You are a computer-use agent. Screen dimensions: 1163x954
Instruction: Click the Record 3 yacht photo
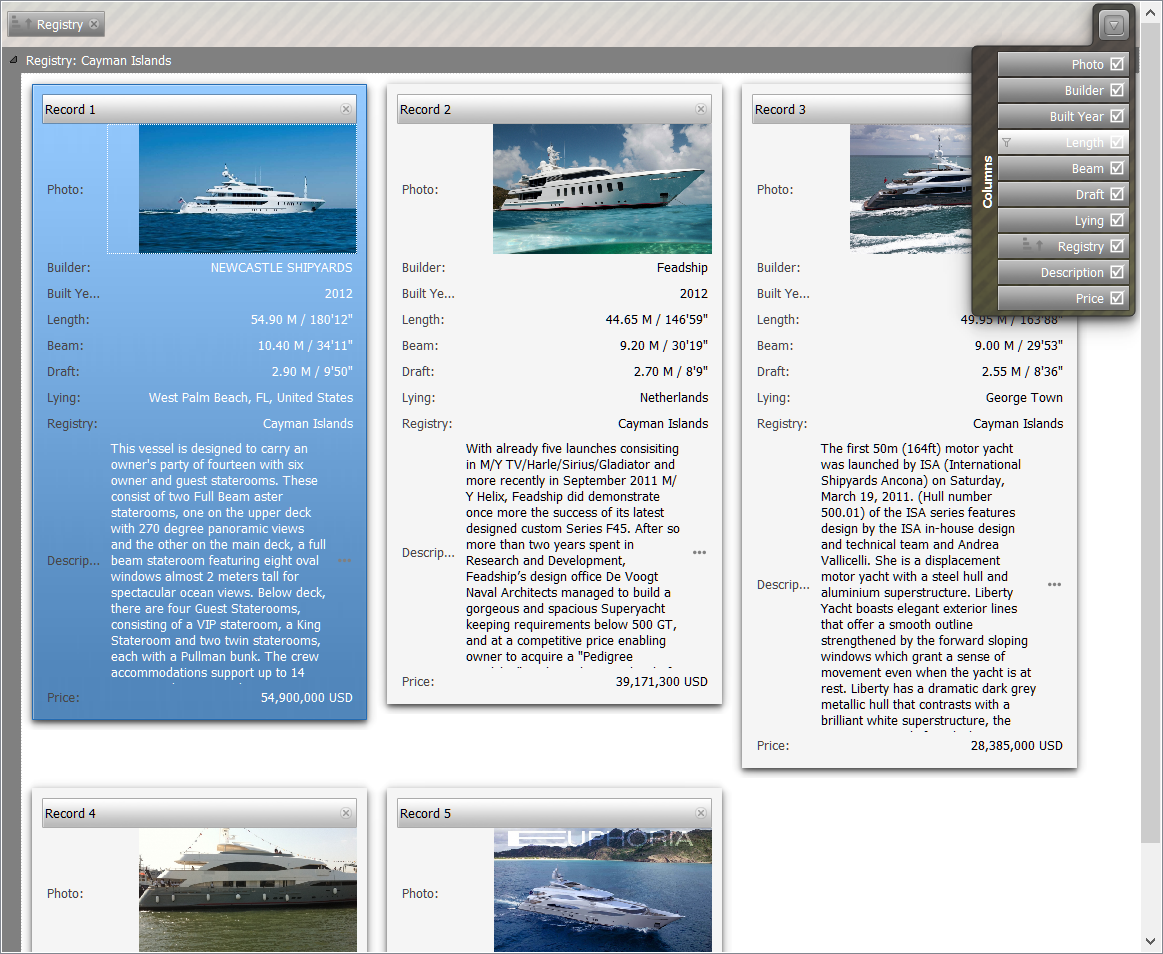click(911, 188)
